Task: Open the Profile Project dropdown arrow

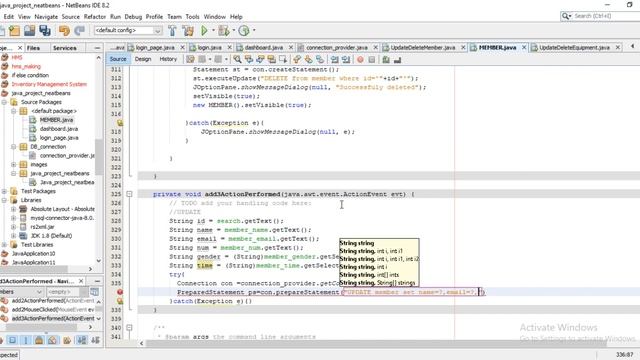Action: pyautogui.click(x=254, y=30)
